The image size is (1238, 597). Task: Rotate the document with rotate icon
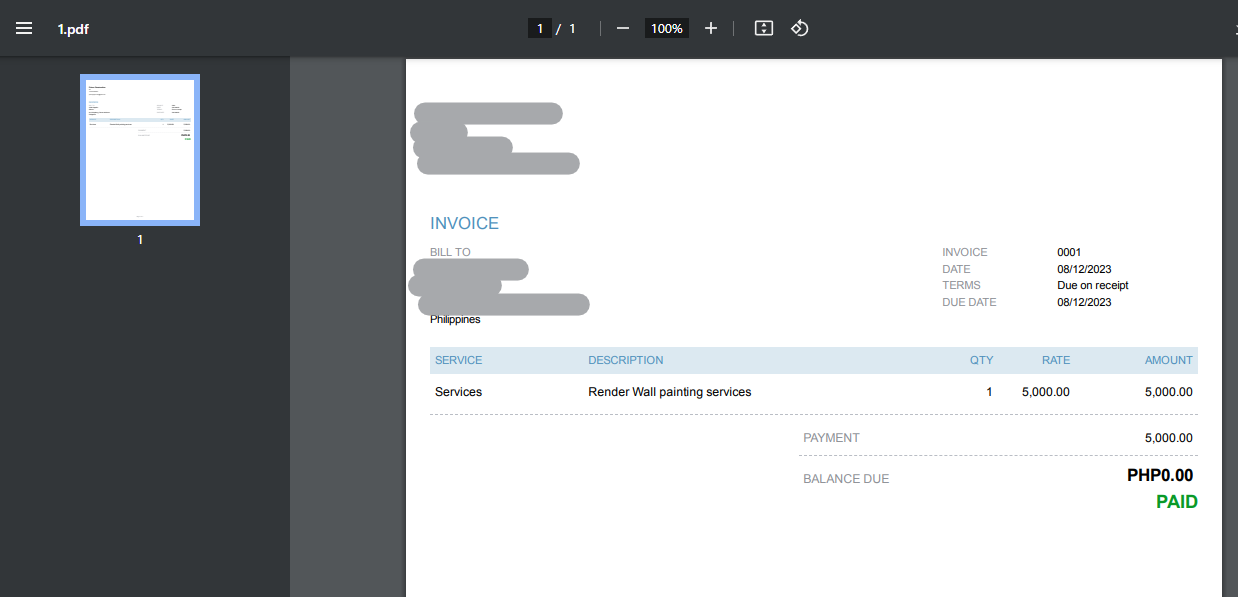(x=799, y=28)
